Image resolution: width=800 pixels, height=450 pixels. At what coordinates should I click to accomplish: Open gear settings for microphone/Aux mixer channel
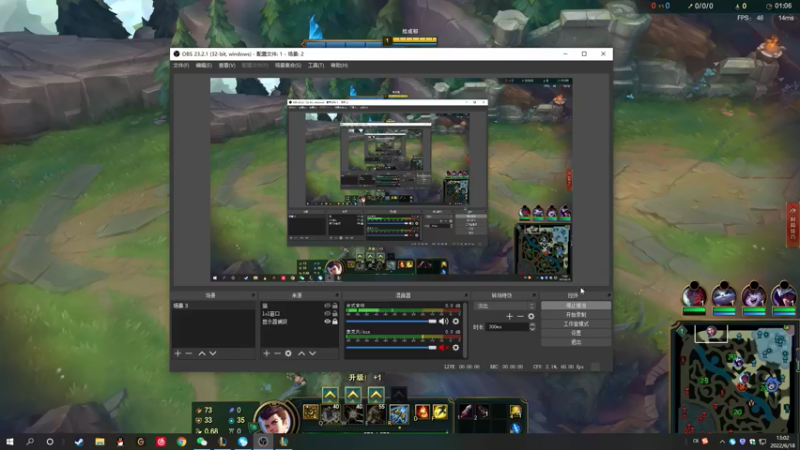(456, 347)
